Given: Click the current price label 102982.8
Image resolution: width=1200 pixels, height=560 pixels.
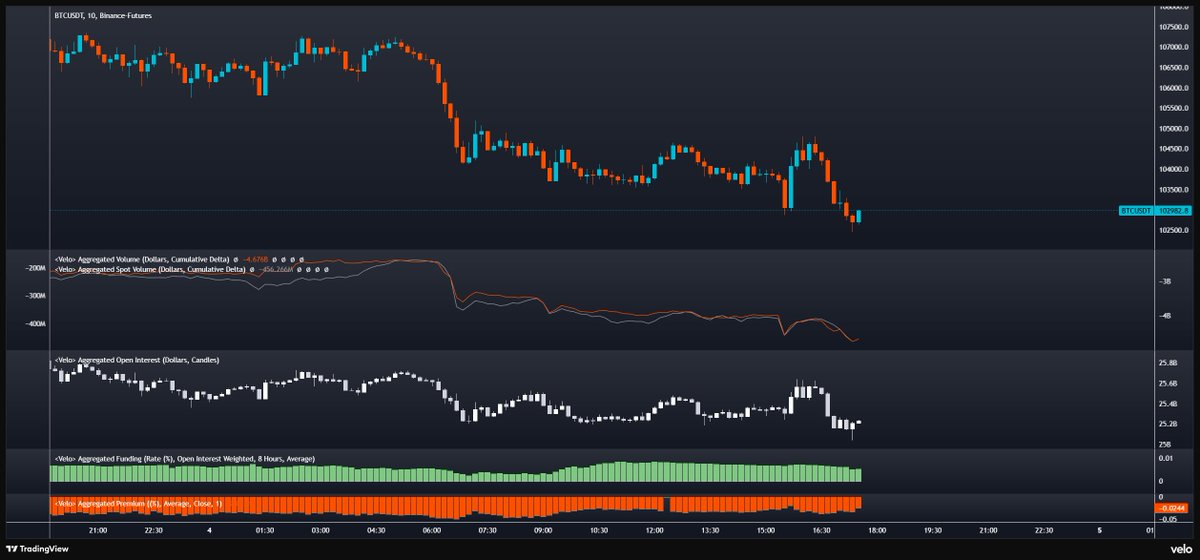Looking at the screenshot, I should click(x=1172, y=211).
